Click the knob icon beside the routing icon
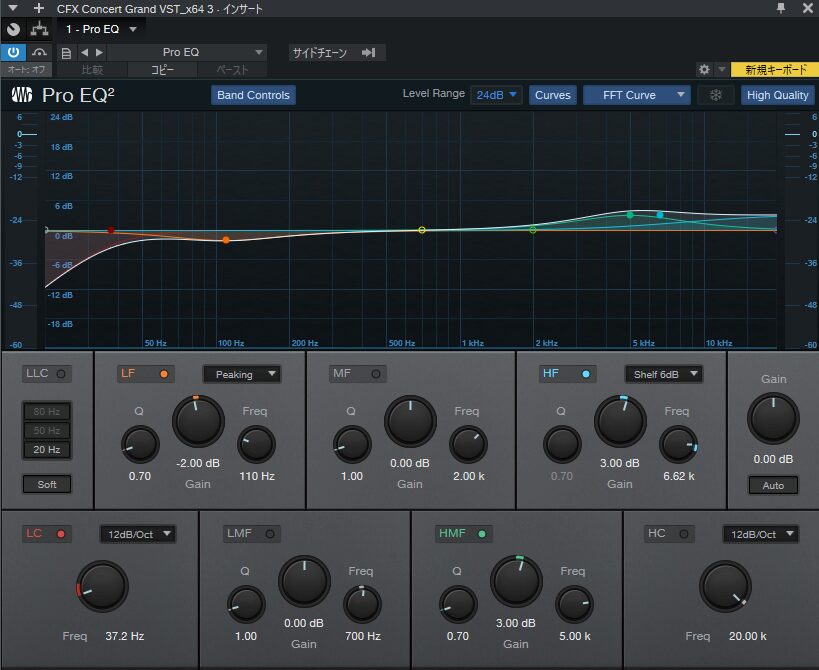819x670 pixels. (14, 29)
